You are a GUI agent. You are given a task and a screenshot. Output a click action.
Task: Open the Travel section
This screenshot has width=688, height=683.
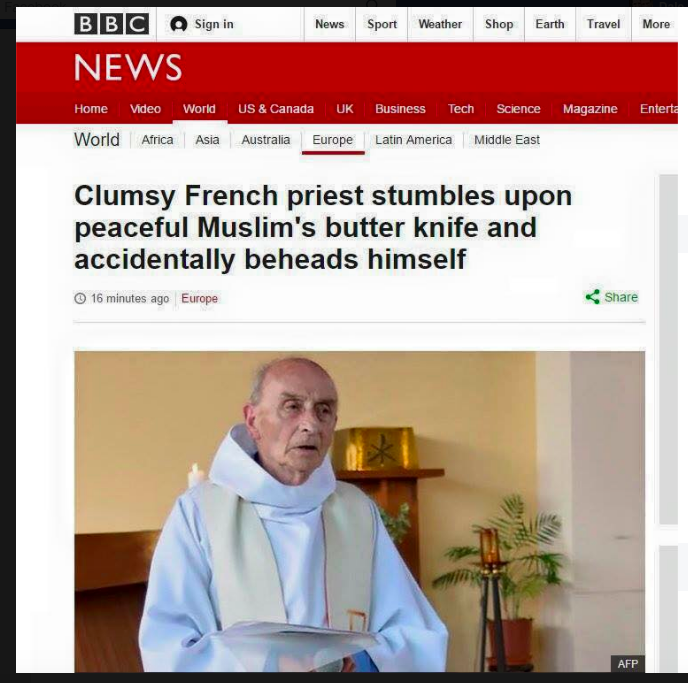pyautogui.click(x=603, y=24)
